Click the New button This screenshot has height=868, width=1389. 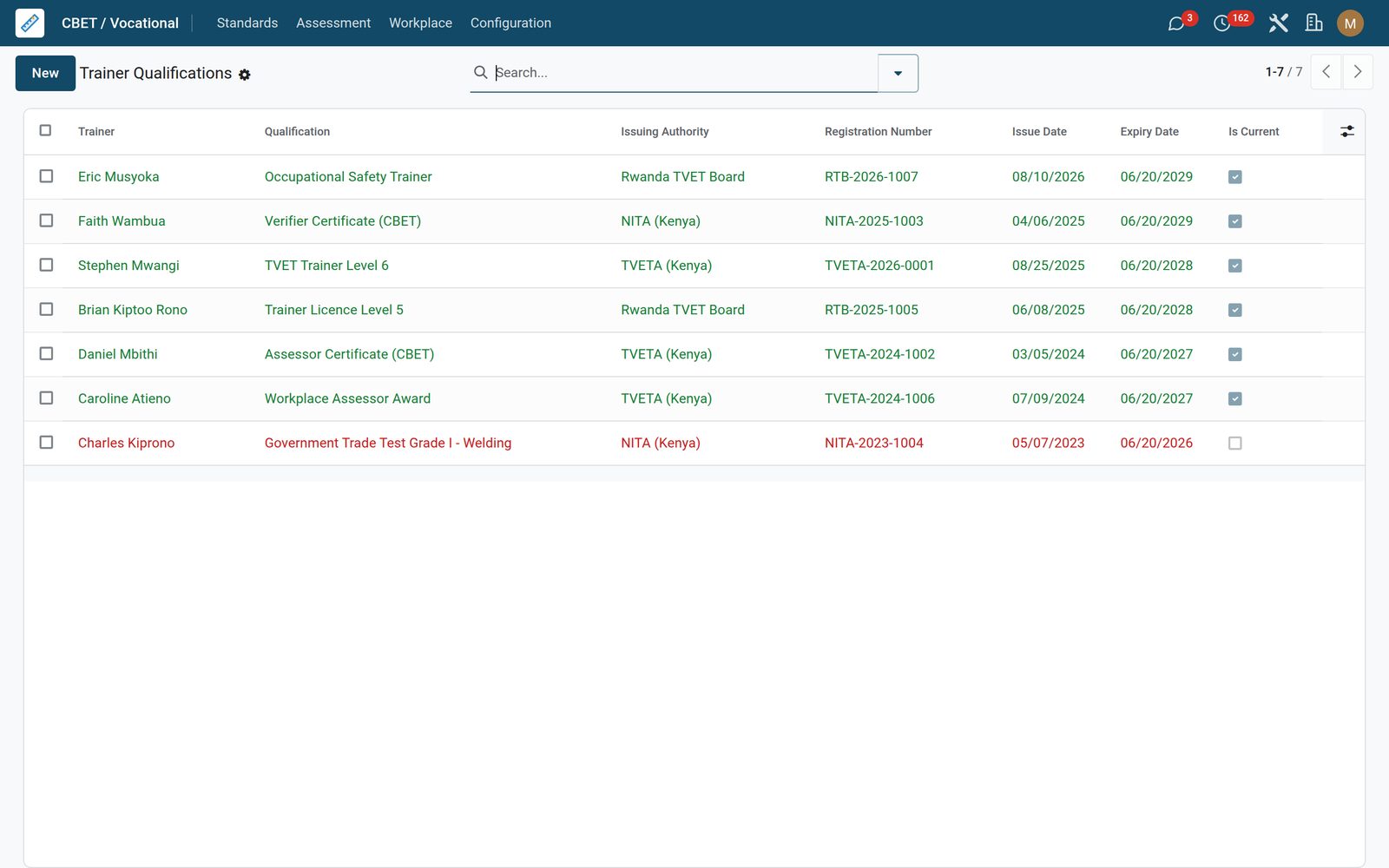pyautogui.click(x=45, y=73)
